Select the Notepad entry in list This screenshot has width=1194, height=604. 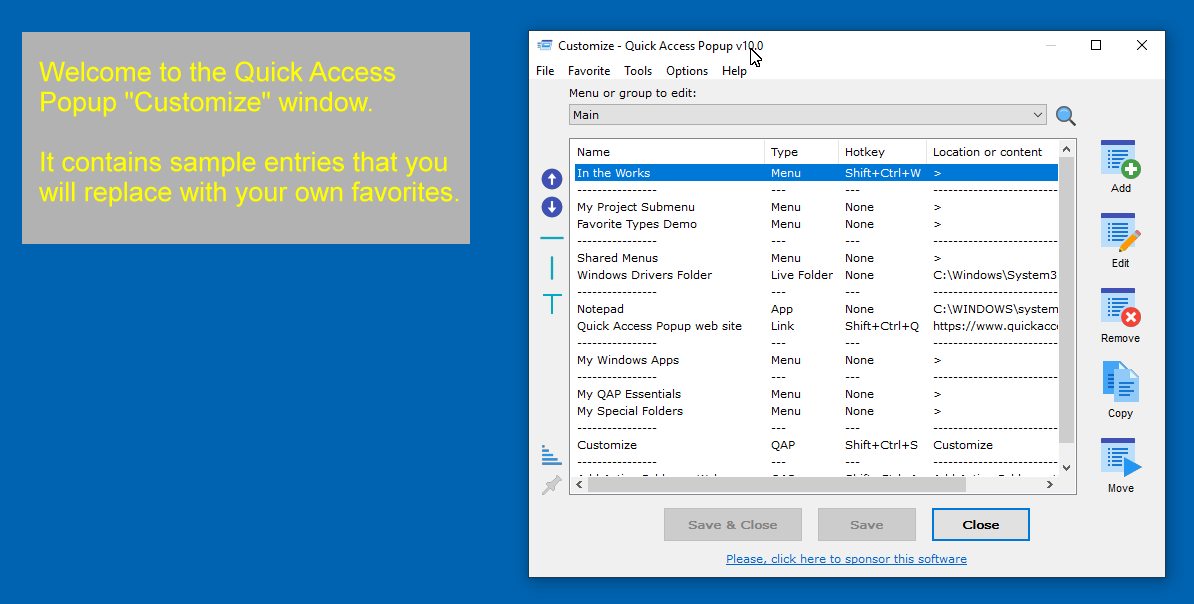coord(600,309)
